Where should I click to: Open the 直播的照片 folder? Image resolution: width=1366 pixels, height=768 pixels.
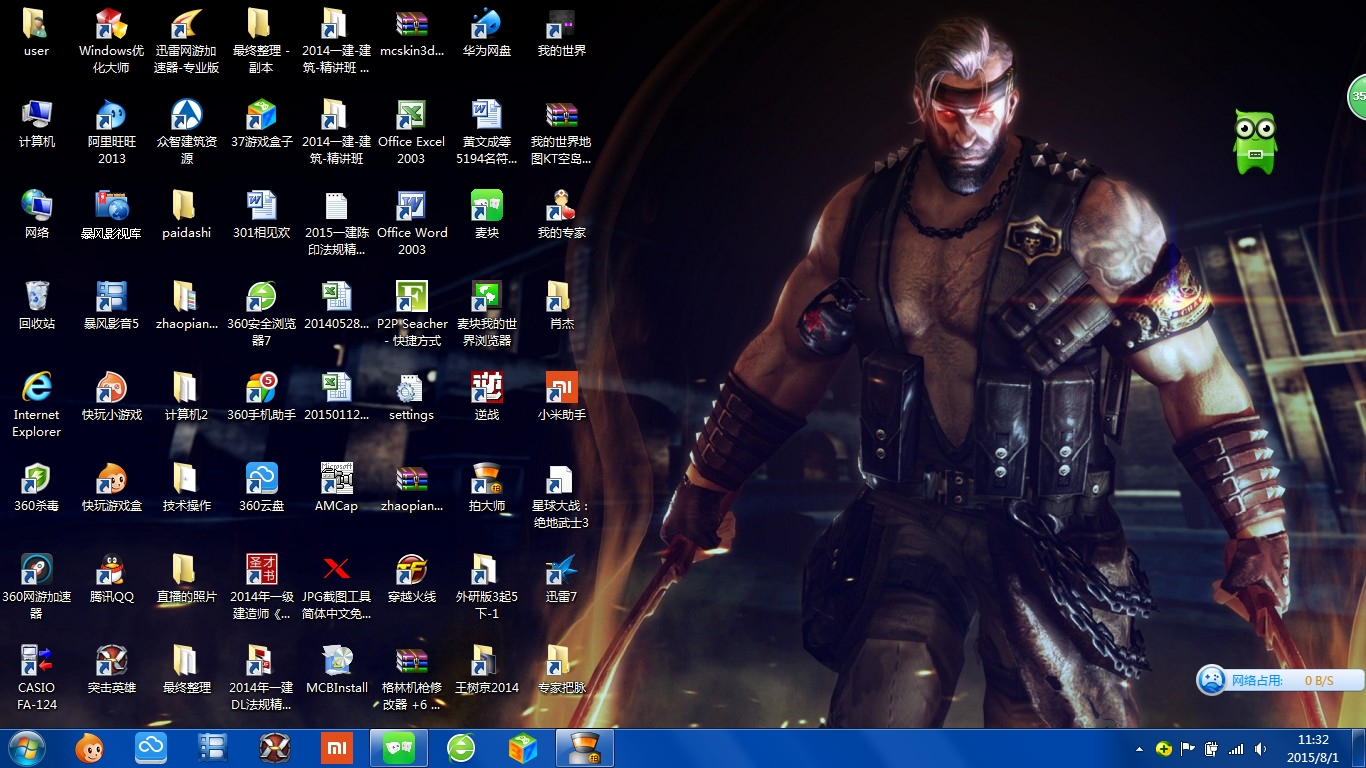186,579
